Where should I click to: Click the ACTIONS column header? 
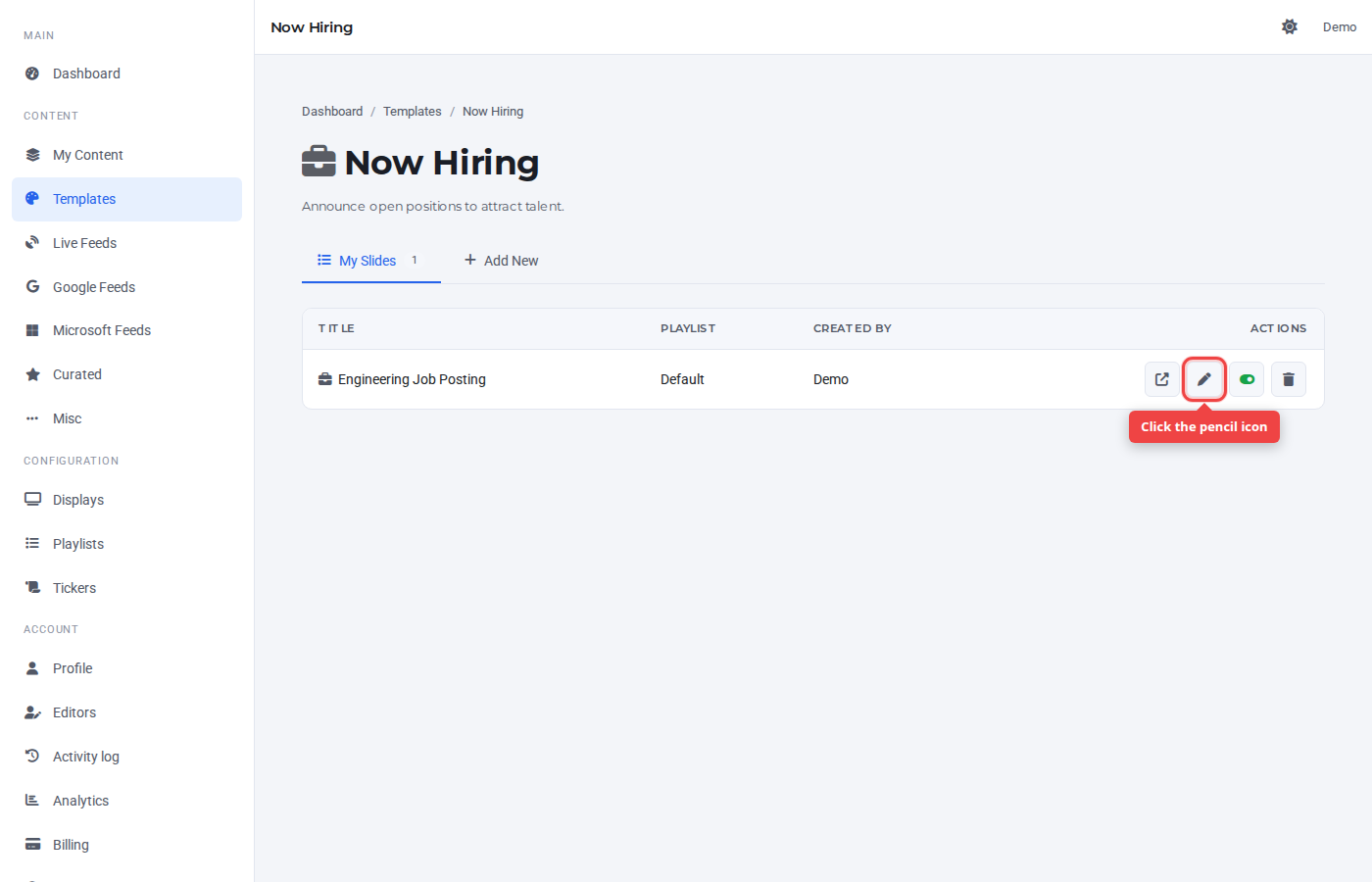(1278, 328)
